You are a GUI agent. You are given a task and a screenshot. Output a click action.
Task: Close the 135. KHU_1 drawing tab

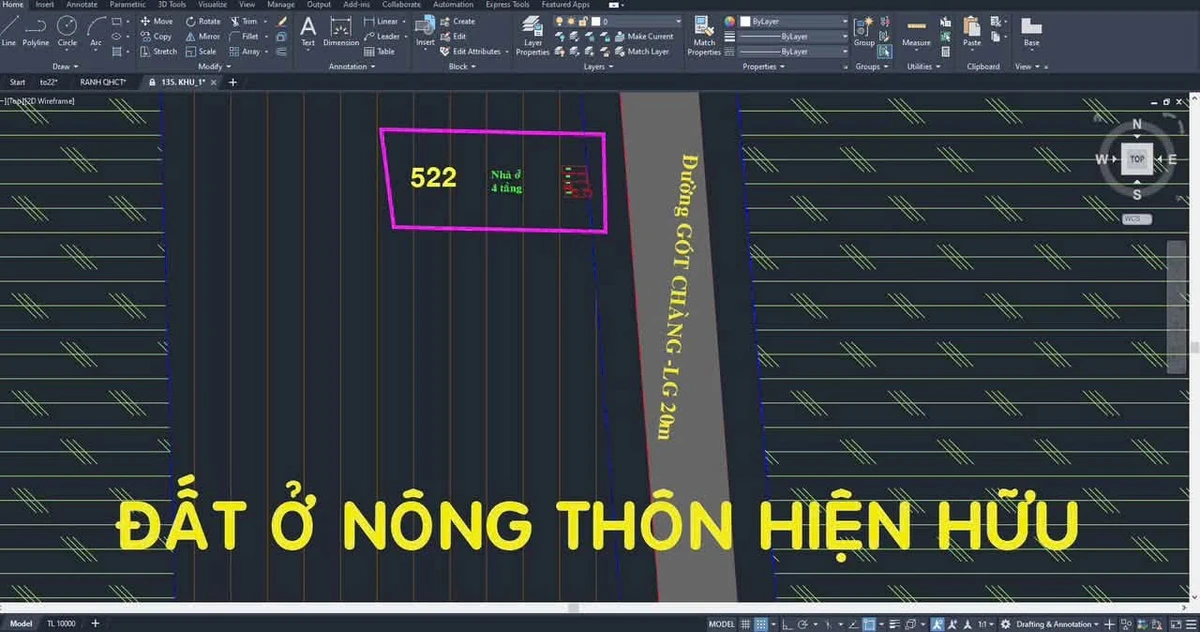214,82
